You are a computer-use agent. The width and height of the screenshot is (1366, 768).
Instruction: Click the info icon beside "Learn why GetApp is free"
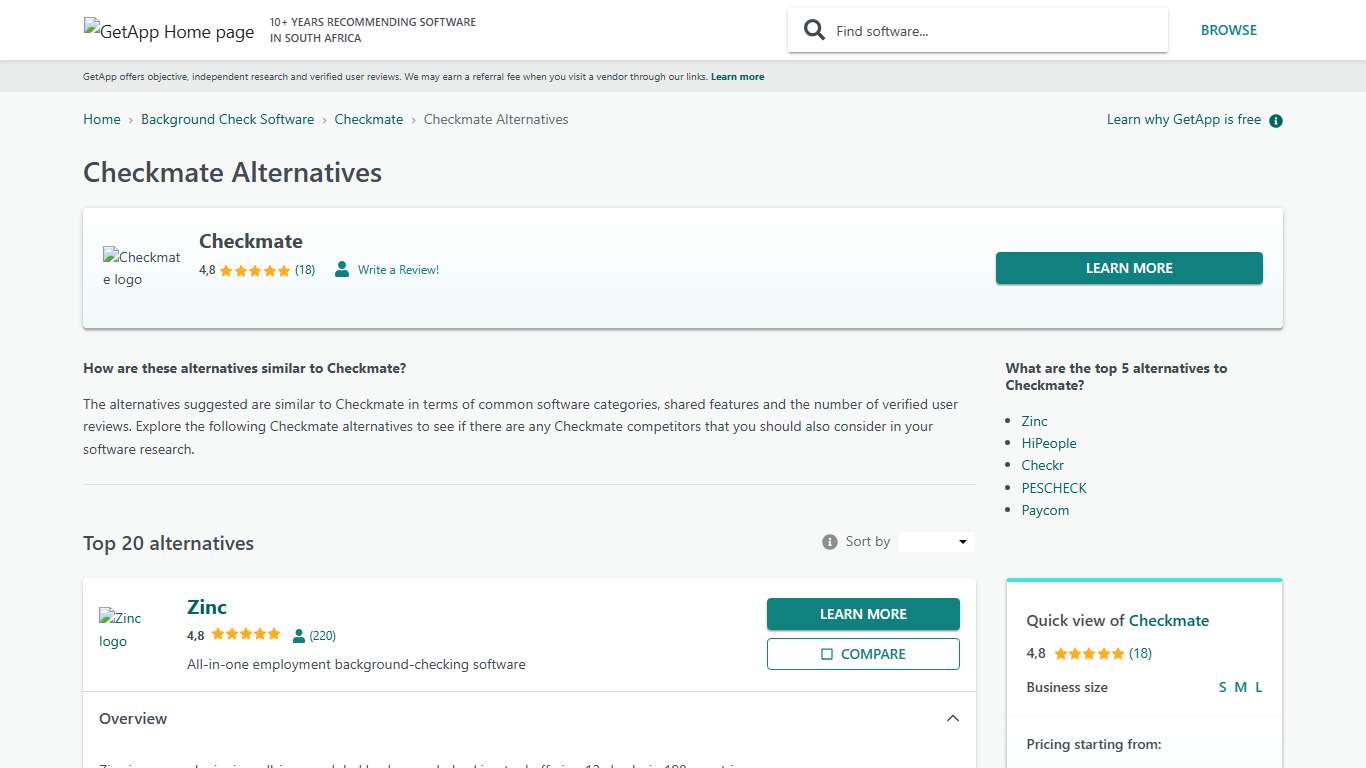point(1275,120)
